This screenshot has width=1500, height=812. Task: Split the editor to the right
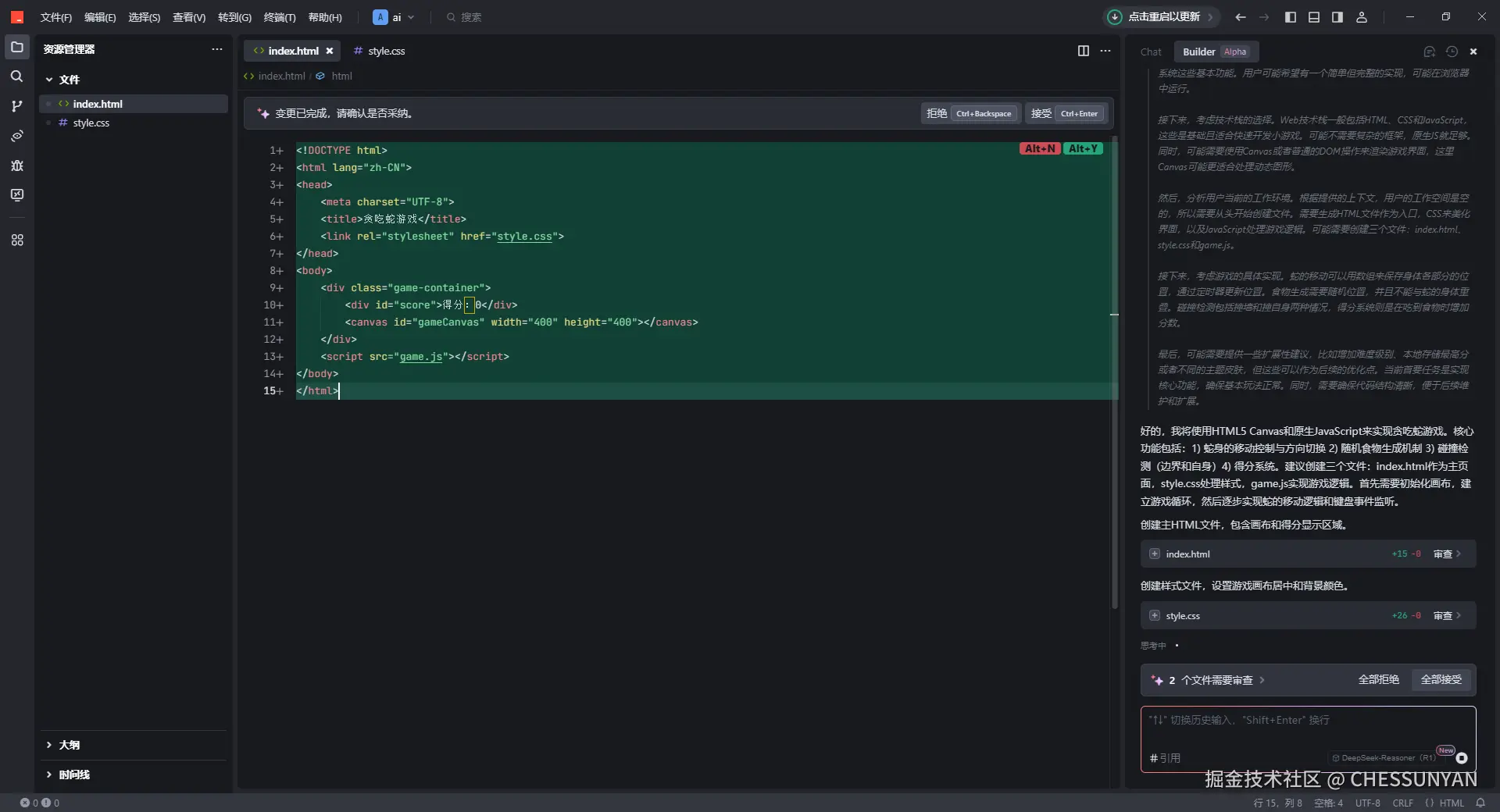(x=1084, y=51)
